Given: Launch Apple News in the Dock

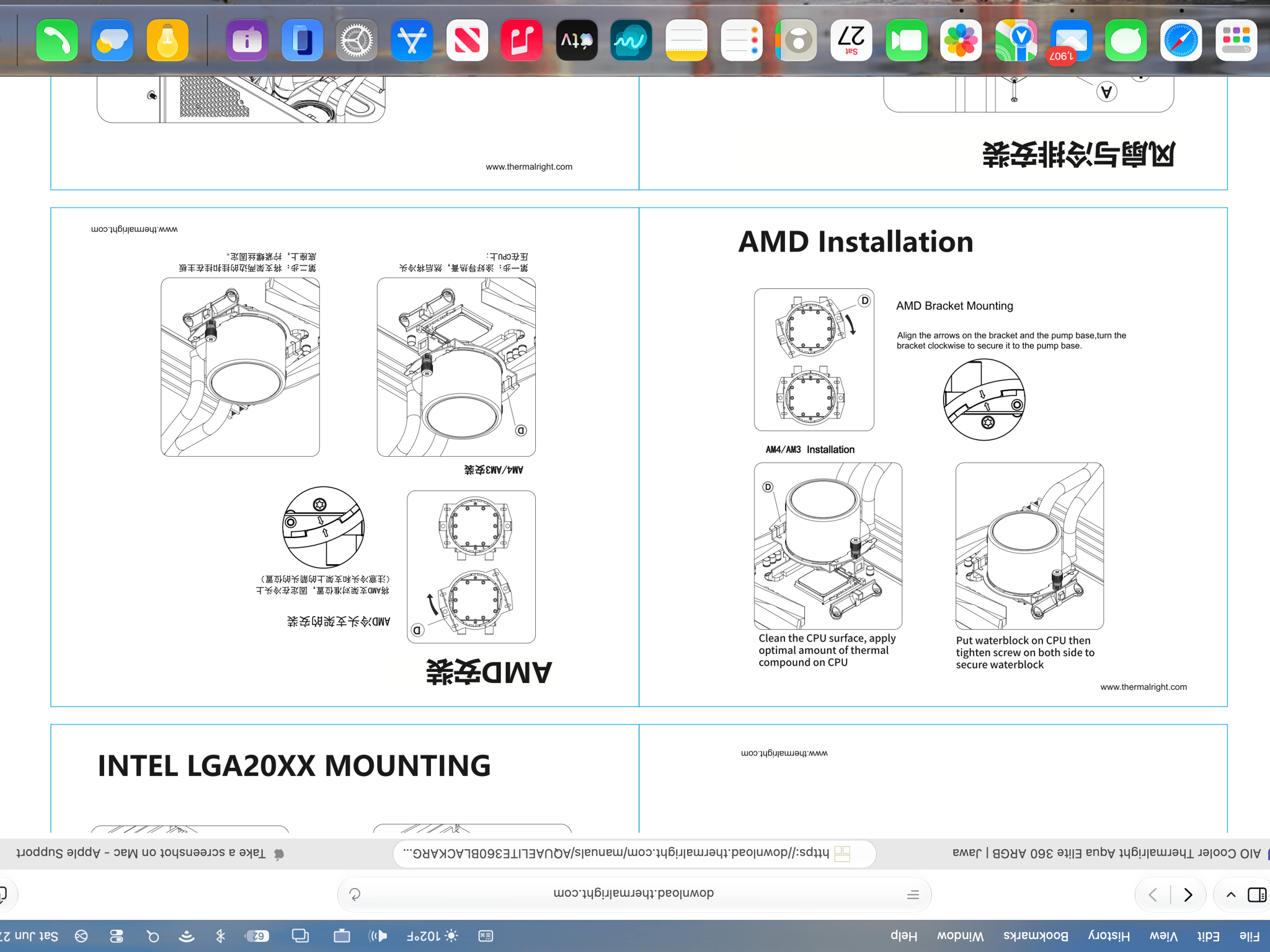Looking at the screenshot, I should click(x=467, y=41).
